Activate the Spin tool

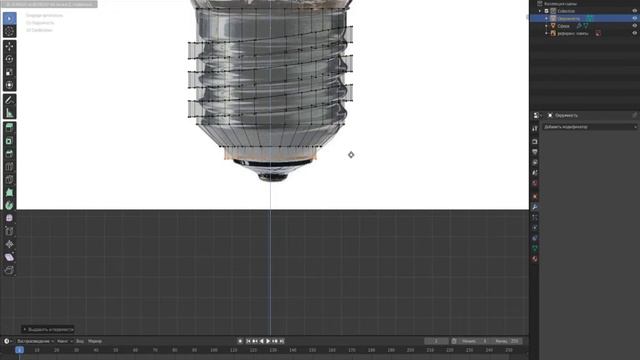click(x=9, y=206)
